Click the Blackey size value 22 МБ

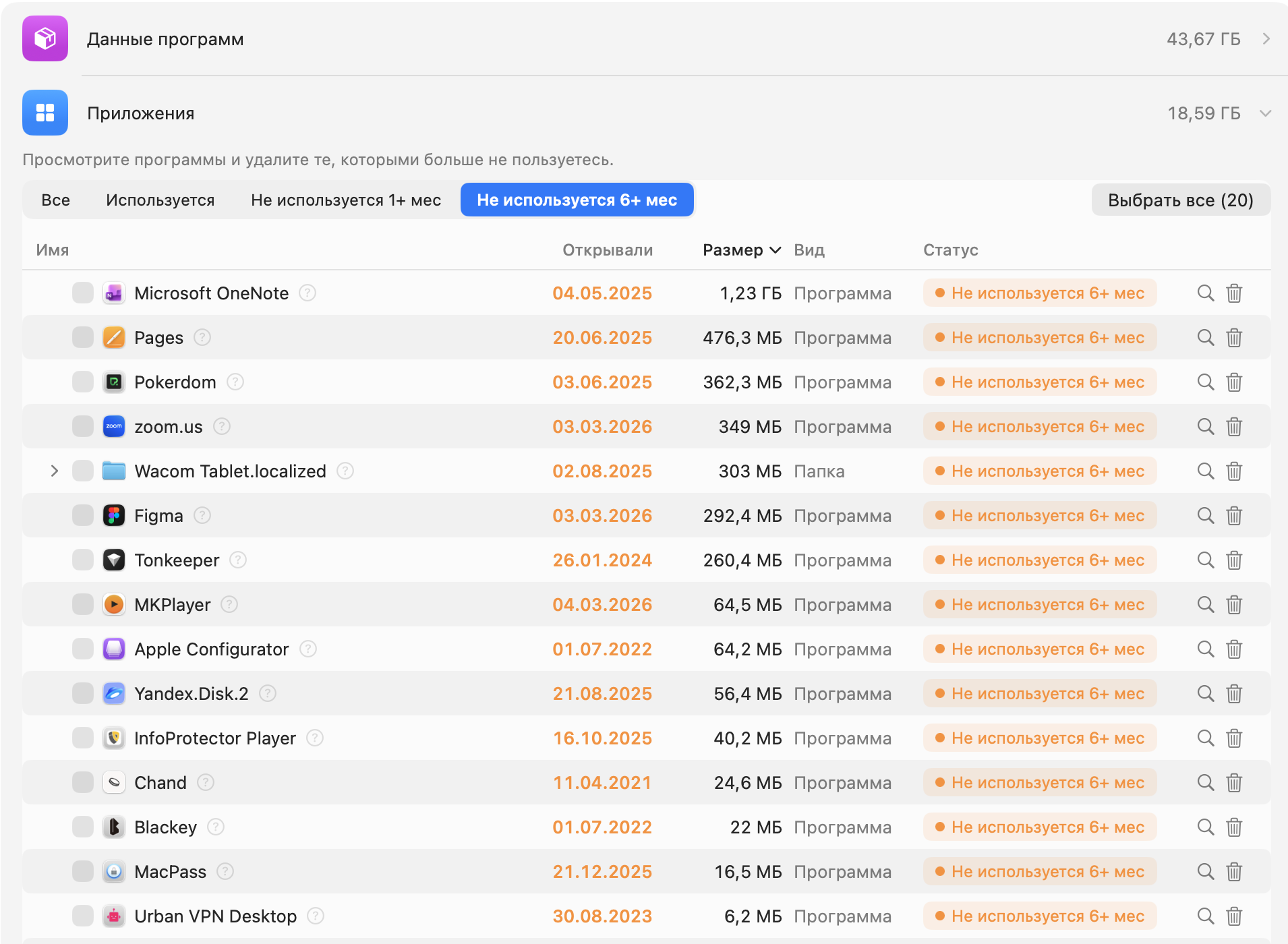tap(756, 827)
